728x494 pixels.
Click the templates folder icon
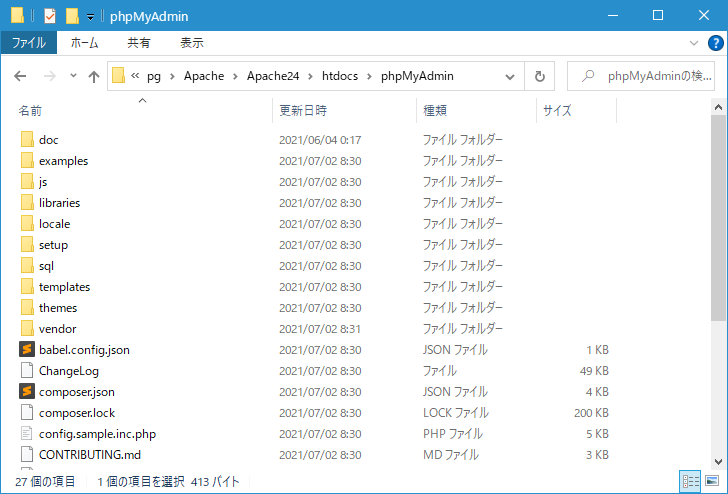coord(27,286)
